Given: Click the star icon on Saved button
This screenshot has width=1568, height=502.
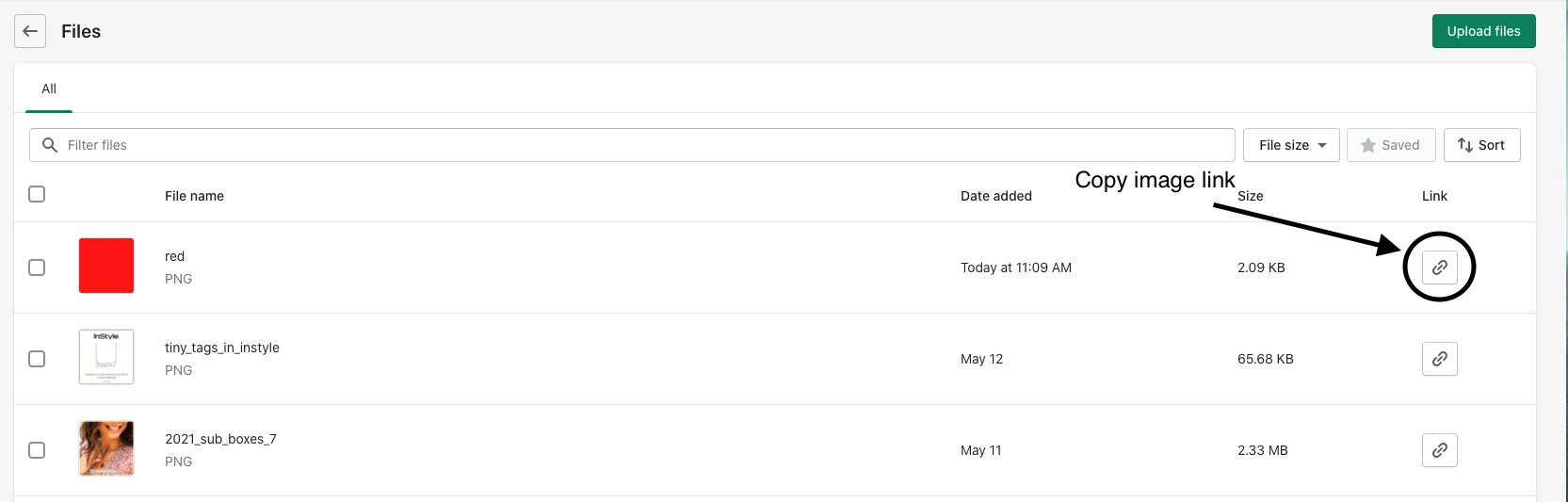Looking at the screenshot, I should [1368, 145].
